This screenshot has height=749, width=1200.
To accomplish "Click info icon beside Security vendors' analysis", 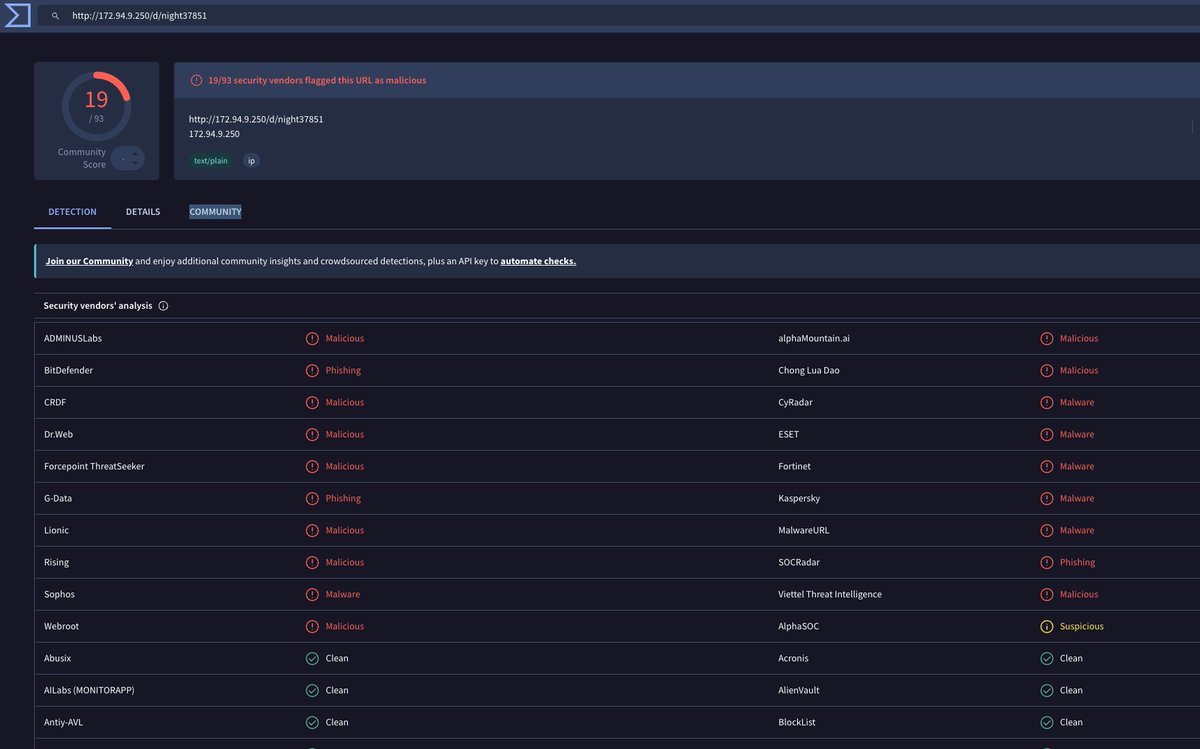I will (x=163, y=306).
